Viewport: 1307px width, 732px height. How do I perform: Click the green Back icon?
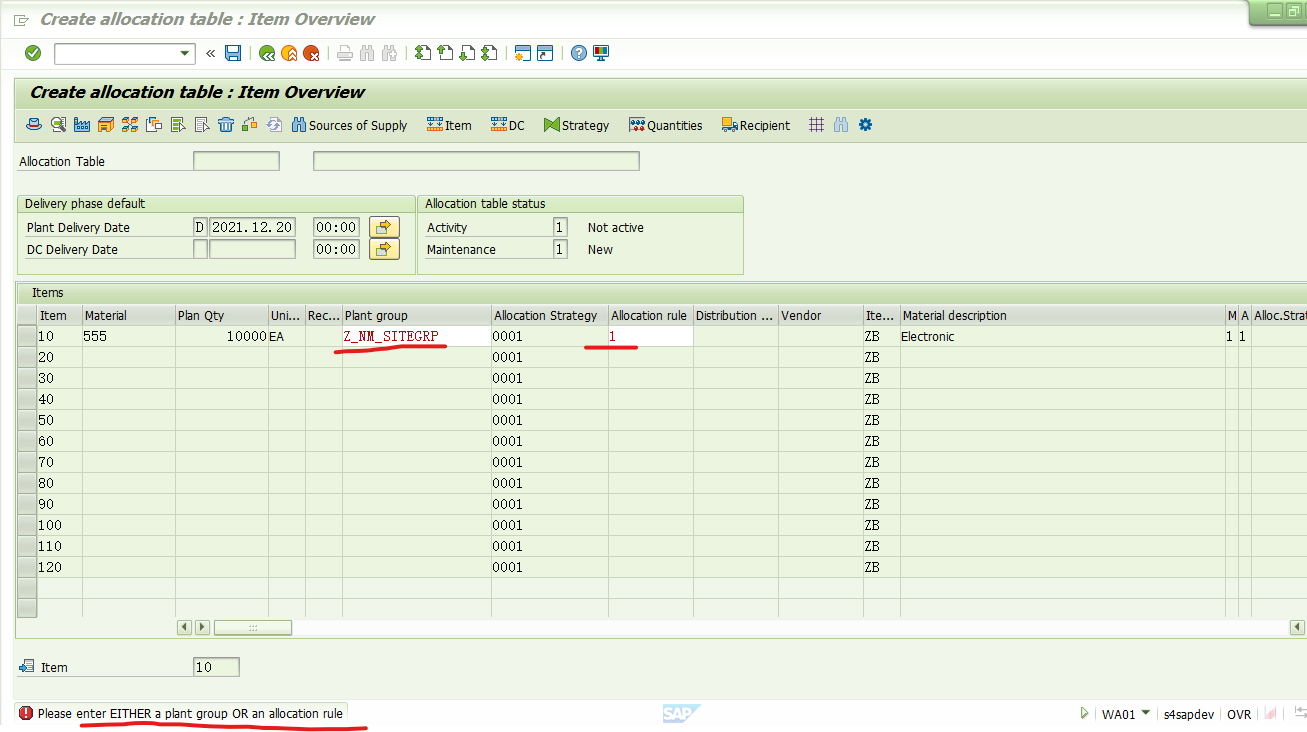pos(267,53)
